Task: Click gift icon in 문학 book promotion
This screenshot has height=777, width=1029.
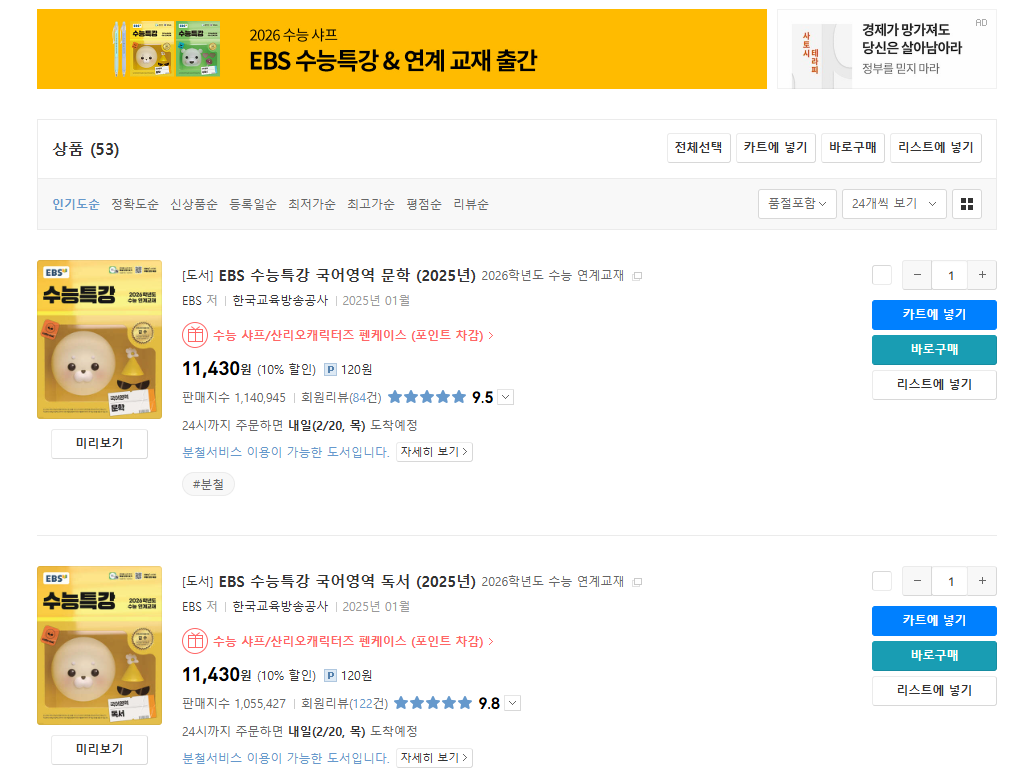Action: (194, 335)
